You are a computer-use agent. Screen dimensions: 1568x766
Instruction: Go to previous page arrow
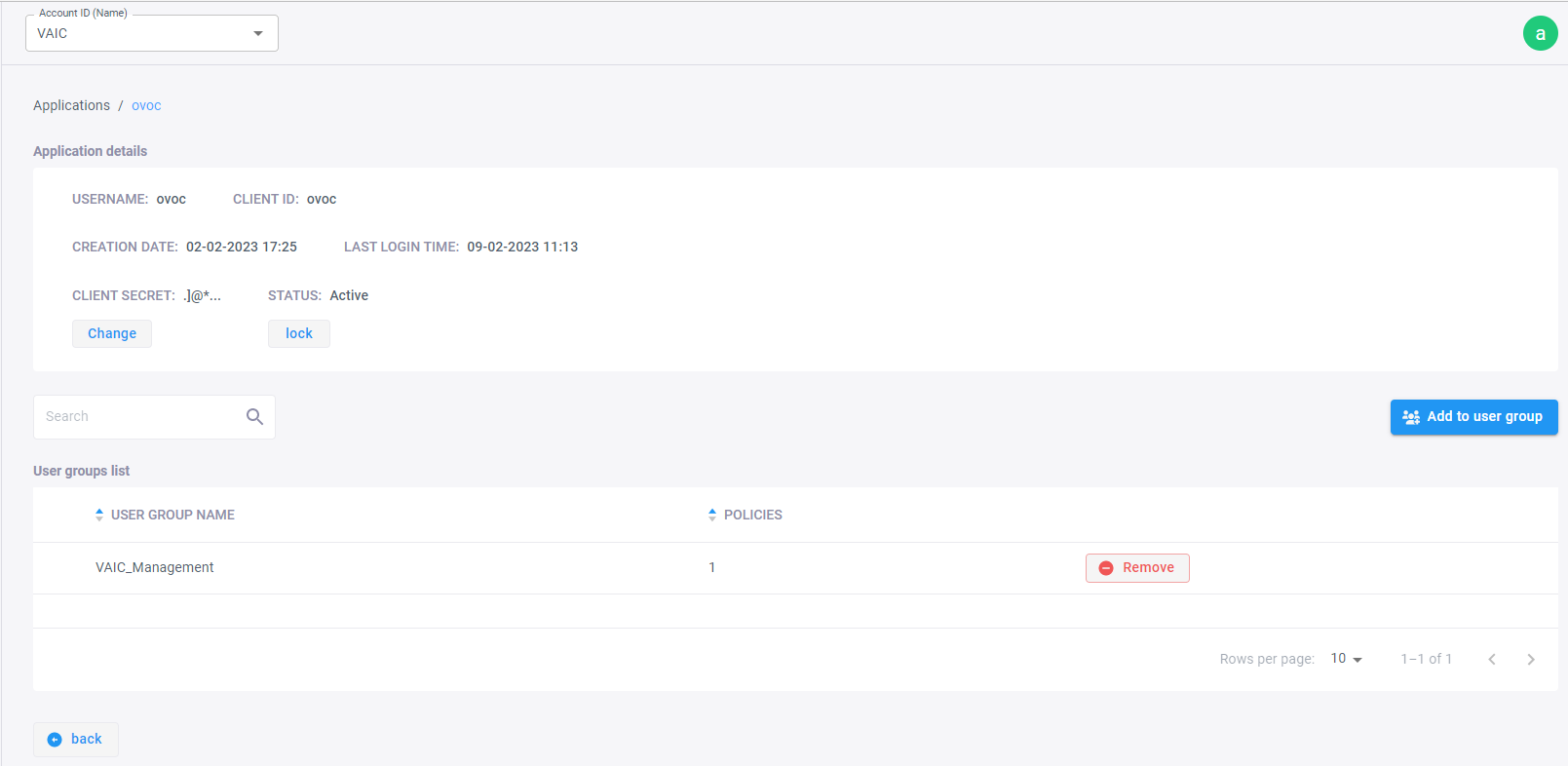(1492, 660)
